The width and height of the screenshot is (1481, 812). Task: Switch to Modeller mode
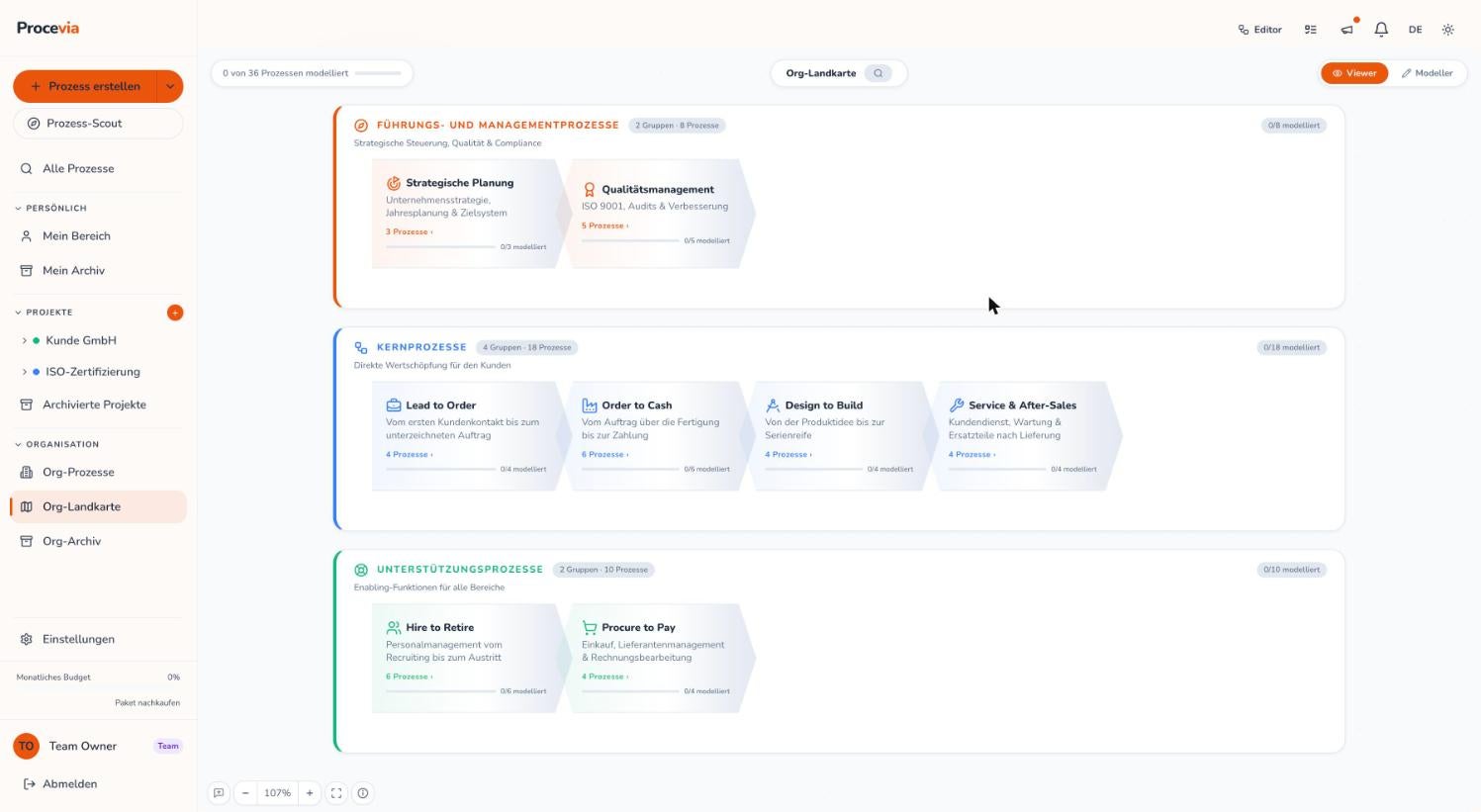click(x=1427, y=73)
